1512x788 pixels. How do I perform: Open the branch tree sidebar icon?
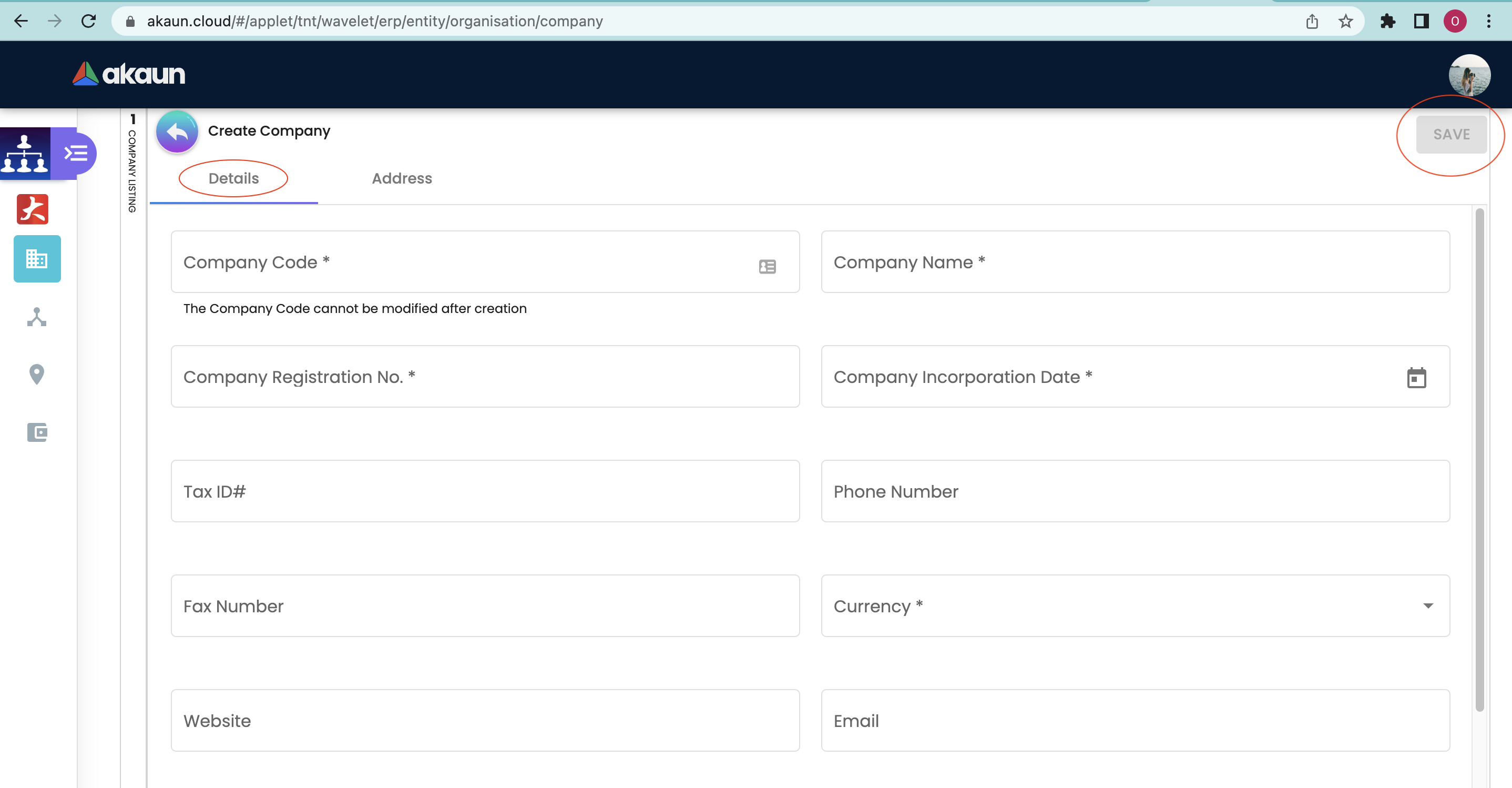[x=37, y=317]
